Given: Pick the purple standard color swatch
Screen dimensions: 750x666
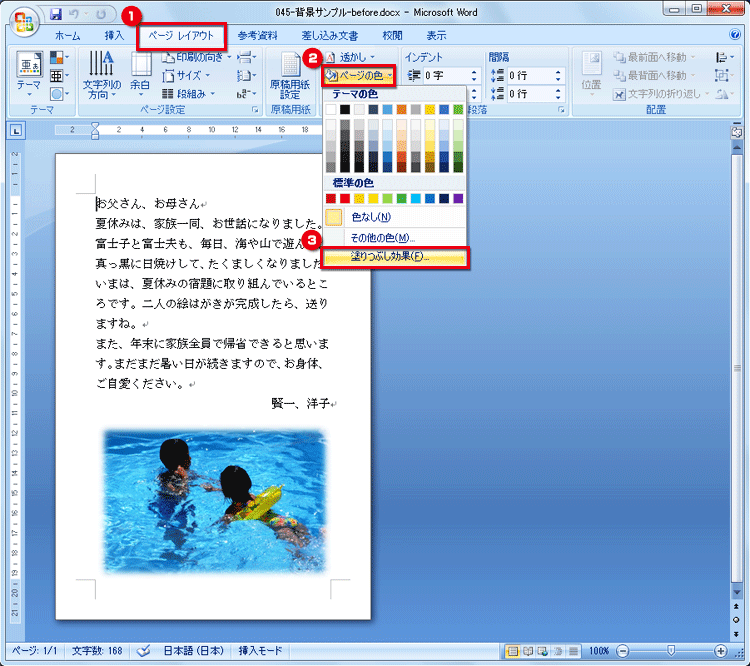Looking at the screenshot, I should click(458, 198).
